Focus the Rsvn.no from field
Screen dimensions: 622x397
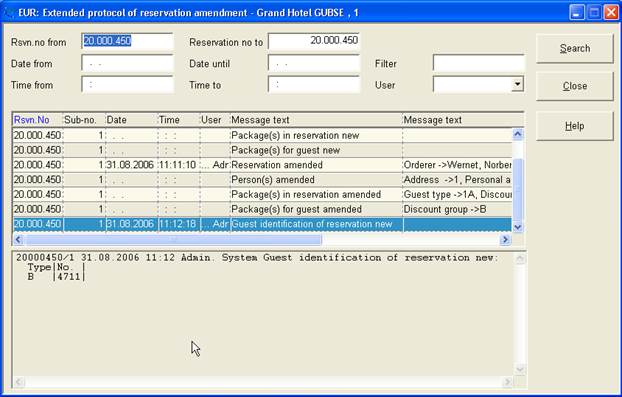[127, 41]
